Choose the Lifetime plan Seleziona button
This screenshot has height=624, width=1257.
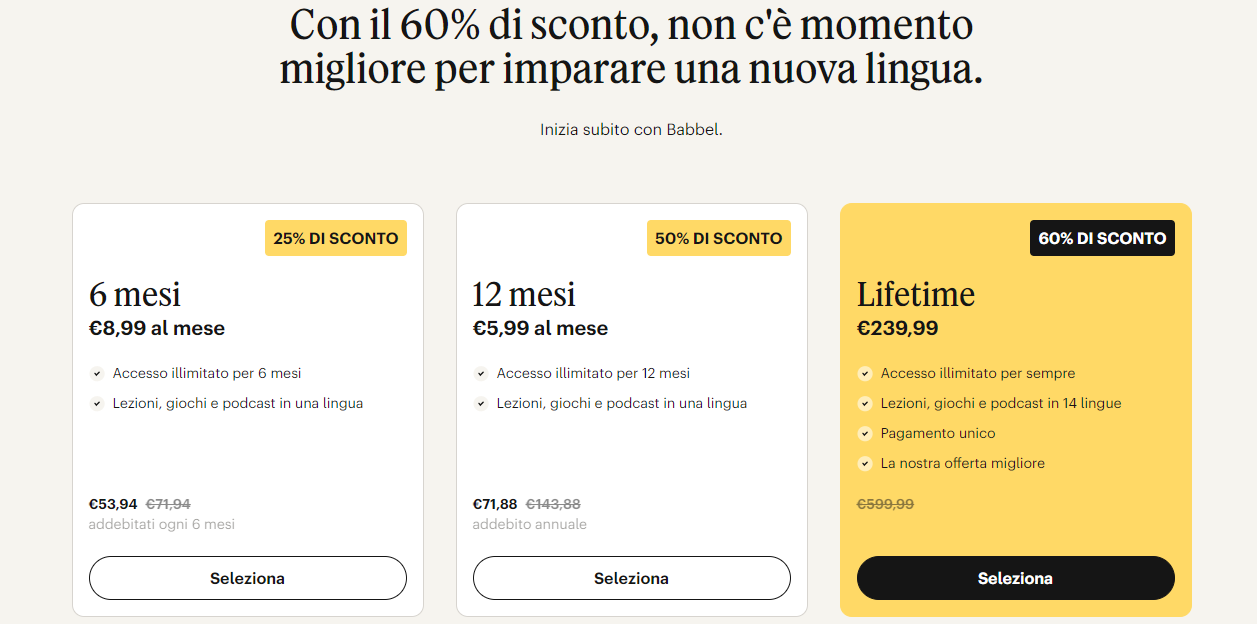coord(1015,578)
